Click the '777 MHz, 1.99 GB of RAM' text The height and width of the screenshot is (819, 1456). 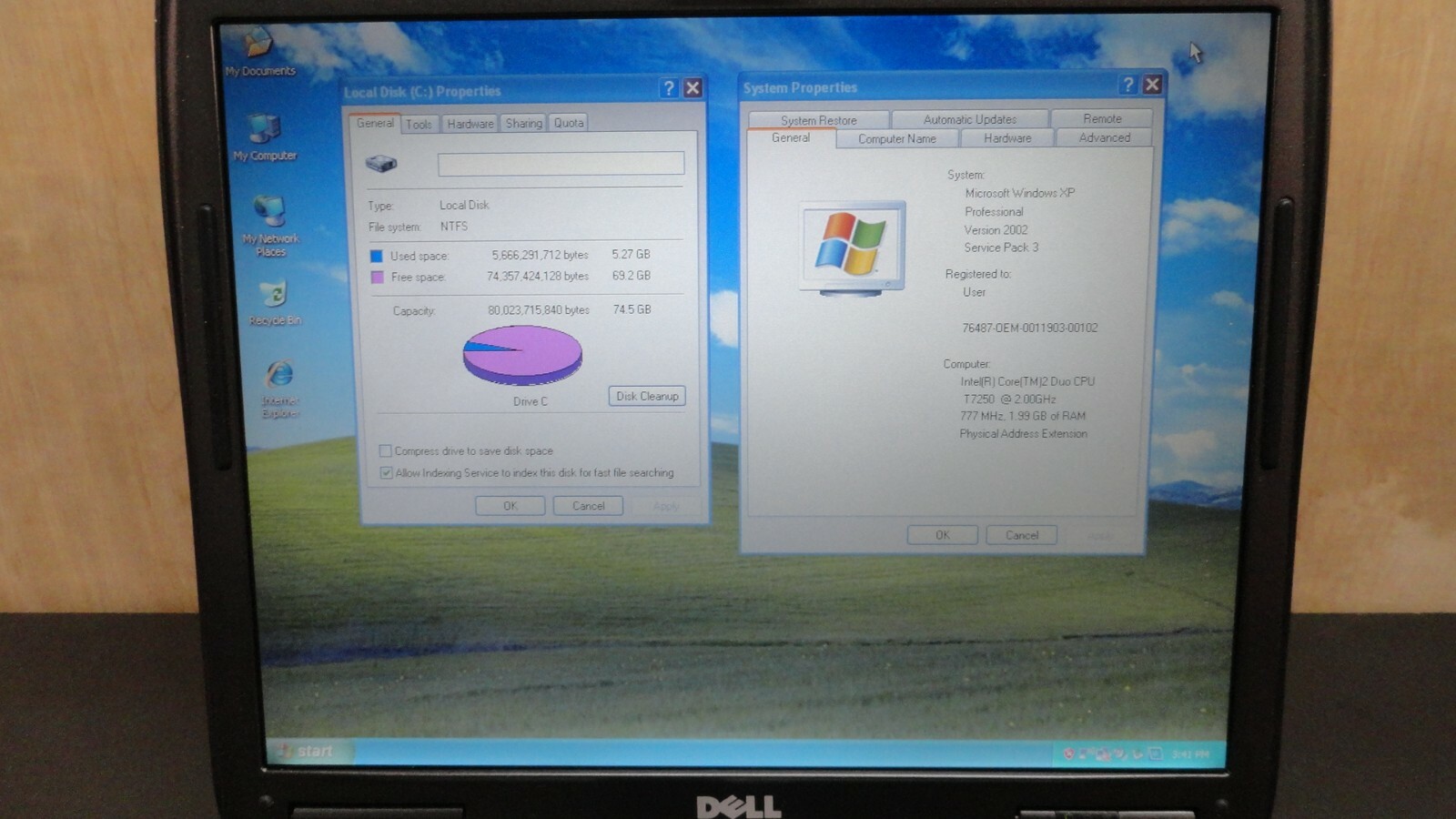click(x=1023, y=416)
